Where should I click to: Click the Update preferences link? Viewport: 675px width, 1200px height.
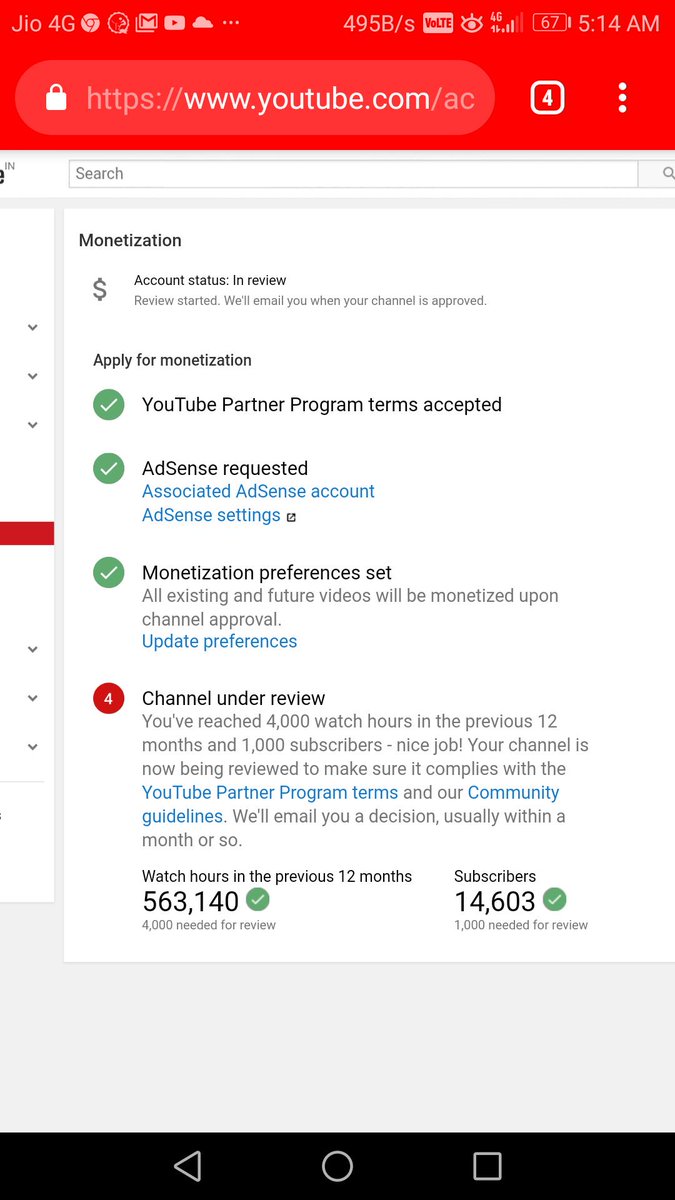pos(219,641)
